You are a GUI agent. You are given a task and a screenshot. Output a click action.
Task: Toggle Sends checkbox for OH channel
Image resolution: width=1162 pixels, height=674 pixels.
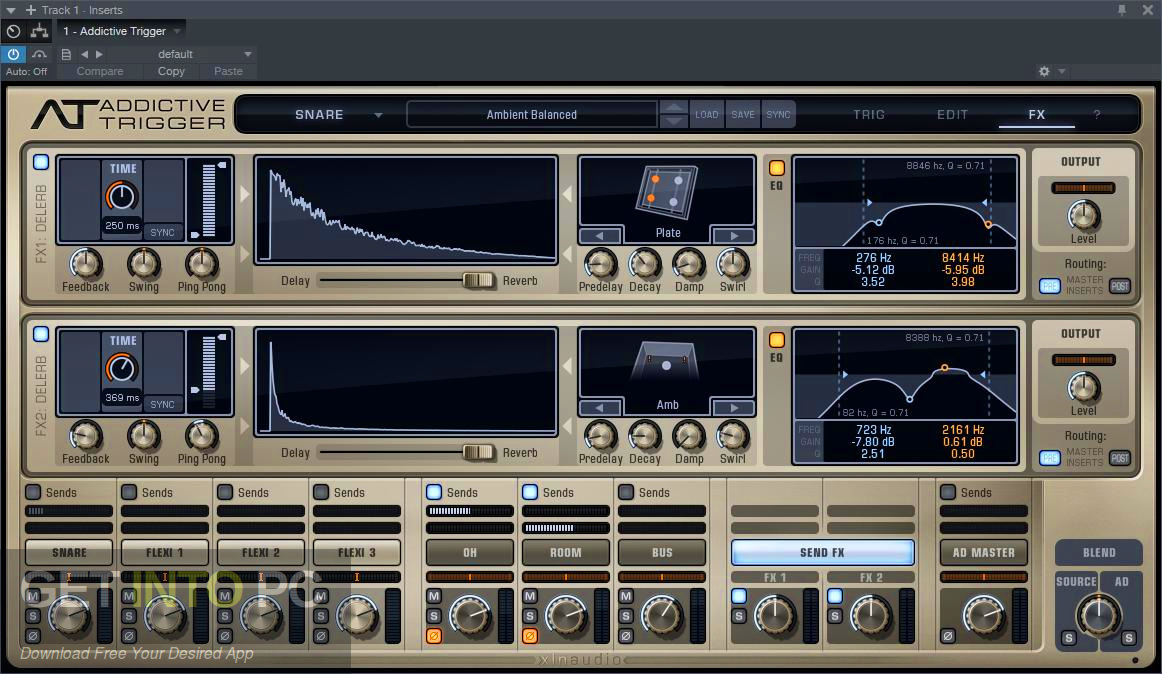[434, 492]
